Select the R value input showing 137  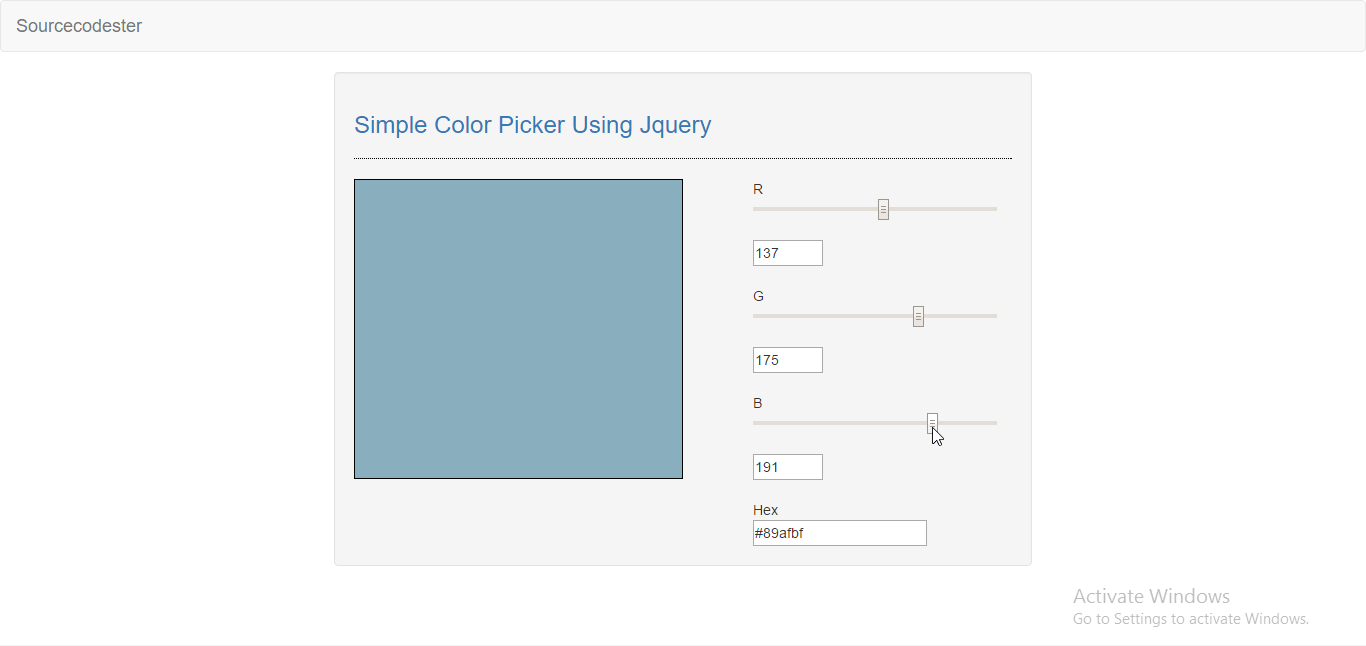787,253
